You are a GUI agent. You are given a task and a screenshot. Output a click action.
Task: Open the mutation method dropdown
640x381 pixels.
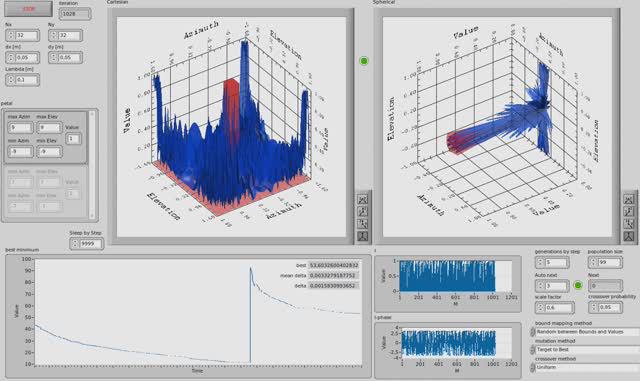coord(586,350)
